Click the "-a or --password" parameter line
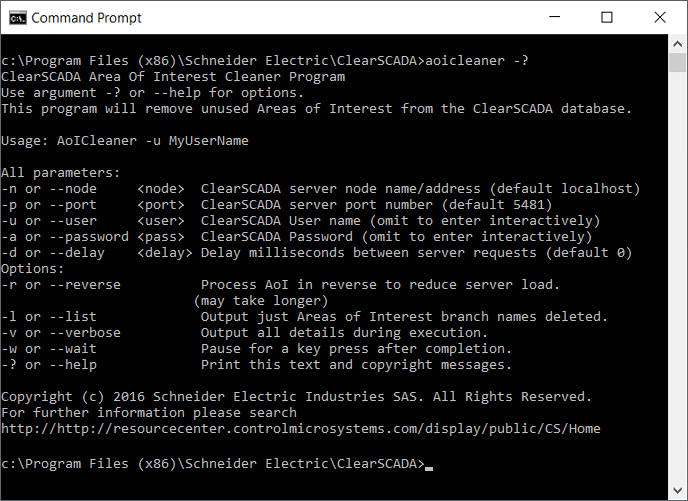The width and height of the screenshot is (688, 501). (x=300, y=237)
